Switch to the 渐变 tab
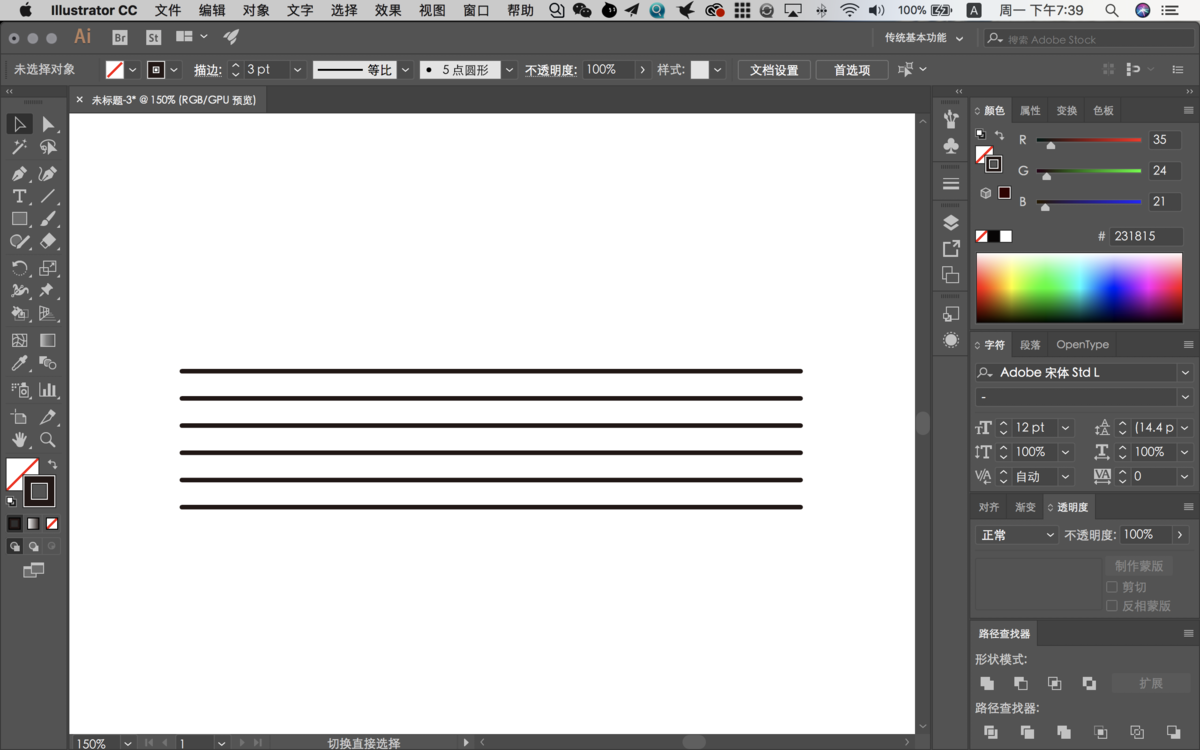The height and width of the screenshot is (750, 1200). point(1025,508)
